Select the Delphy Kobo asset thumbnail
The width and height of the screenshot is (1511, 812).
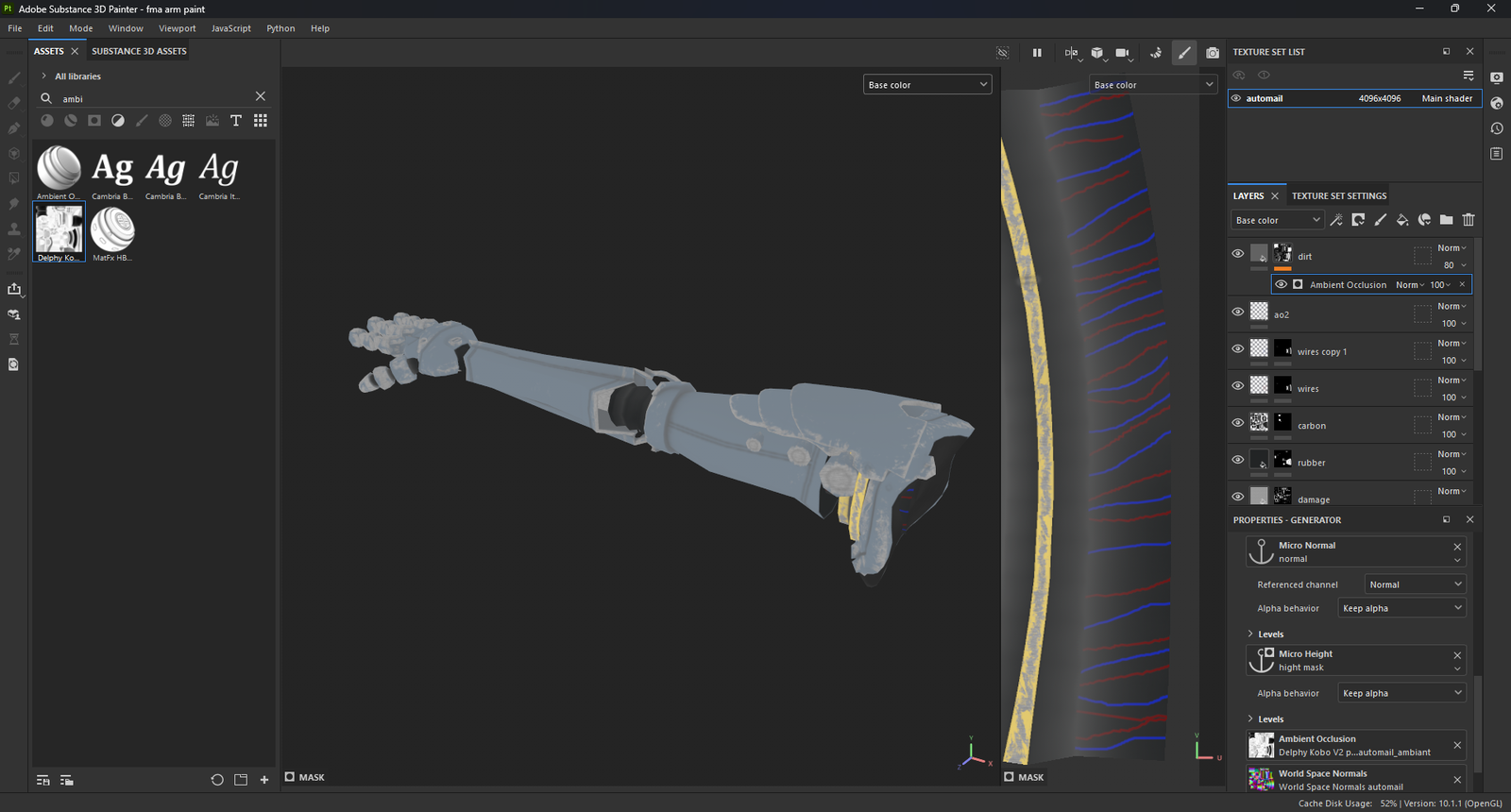[59, 230]
